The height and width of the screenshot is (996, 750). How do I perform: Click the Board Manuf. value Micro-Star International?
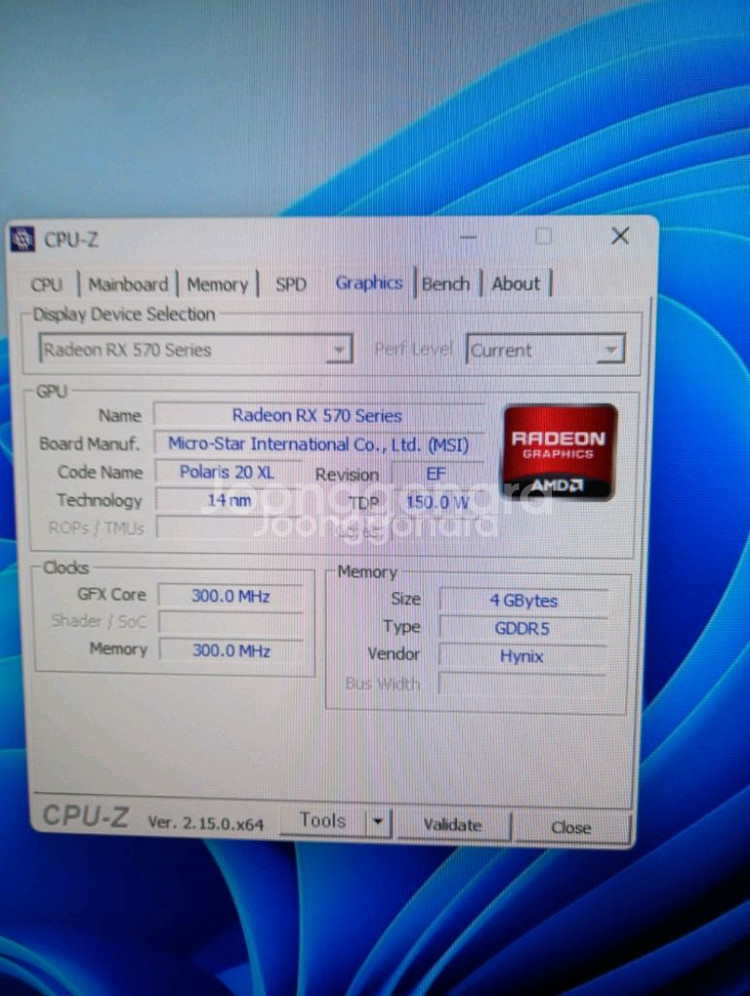318,444
